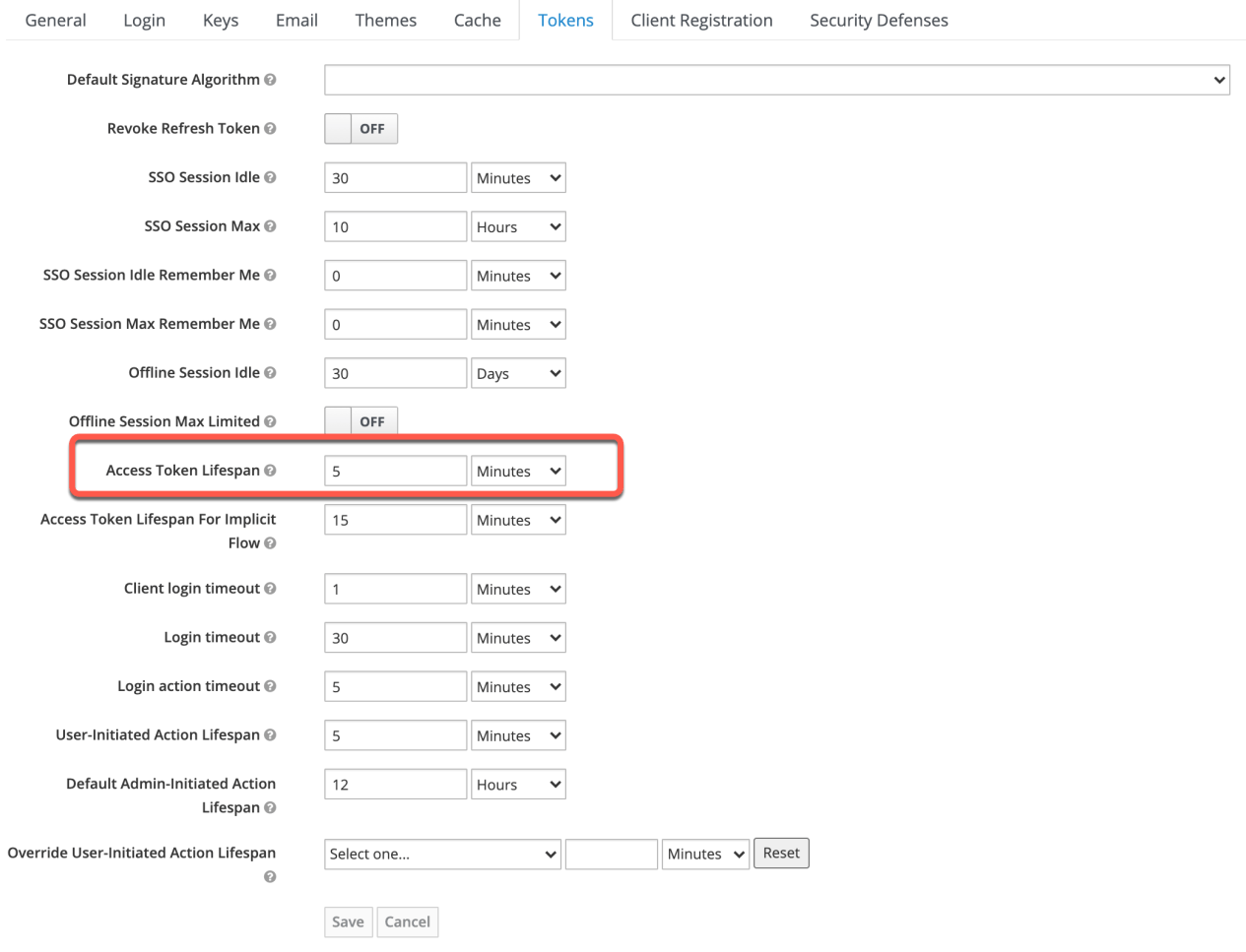Image resolution: width=1246 pixels, height=952 pixels.
Task: Open the Client Registration tab
Action: click(701, 20)
